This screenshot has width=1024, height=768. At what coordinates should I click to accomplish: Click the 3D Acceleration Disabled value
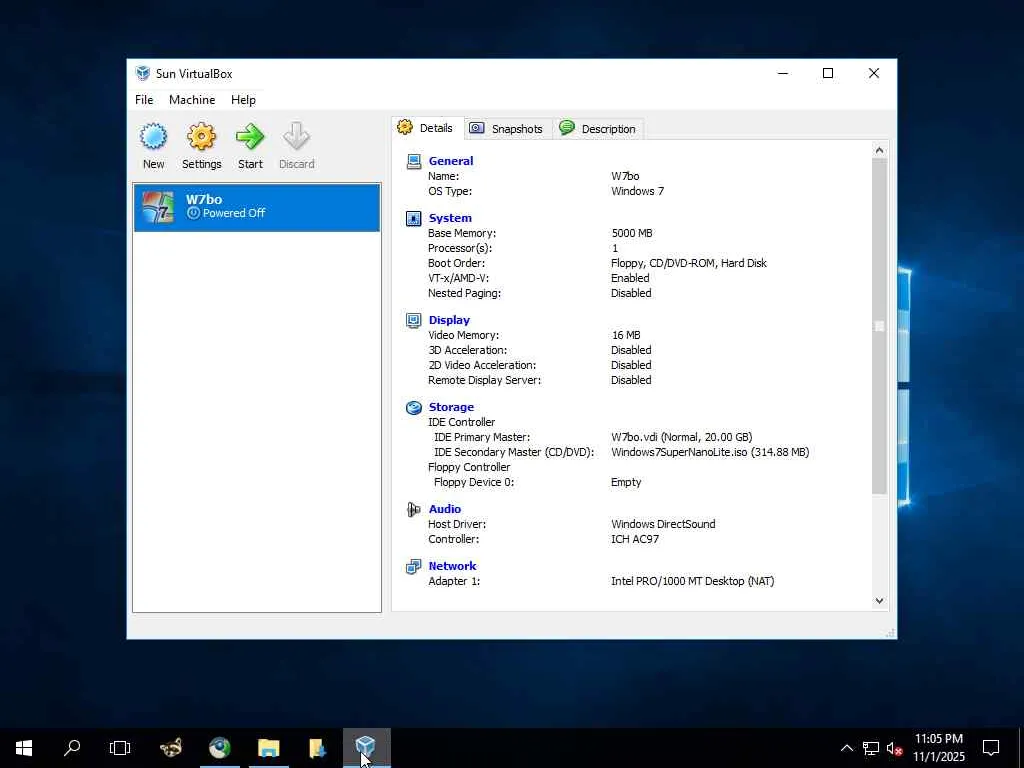click(x=631, y=350)
